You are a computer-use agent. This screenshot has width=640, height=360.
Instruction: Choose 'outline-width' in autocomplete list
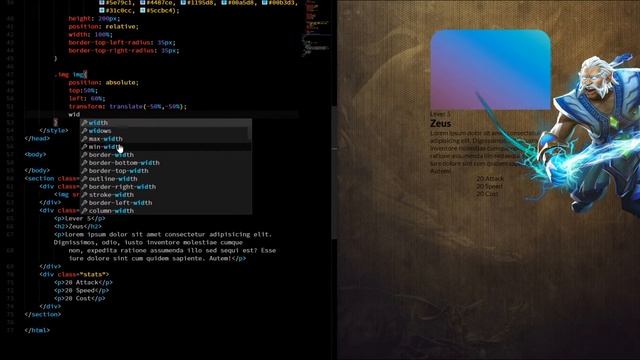[x=165, y=179]
